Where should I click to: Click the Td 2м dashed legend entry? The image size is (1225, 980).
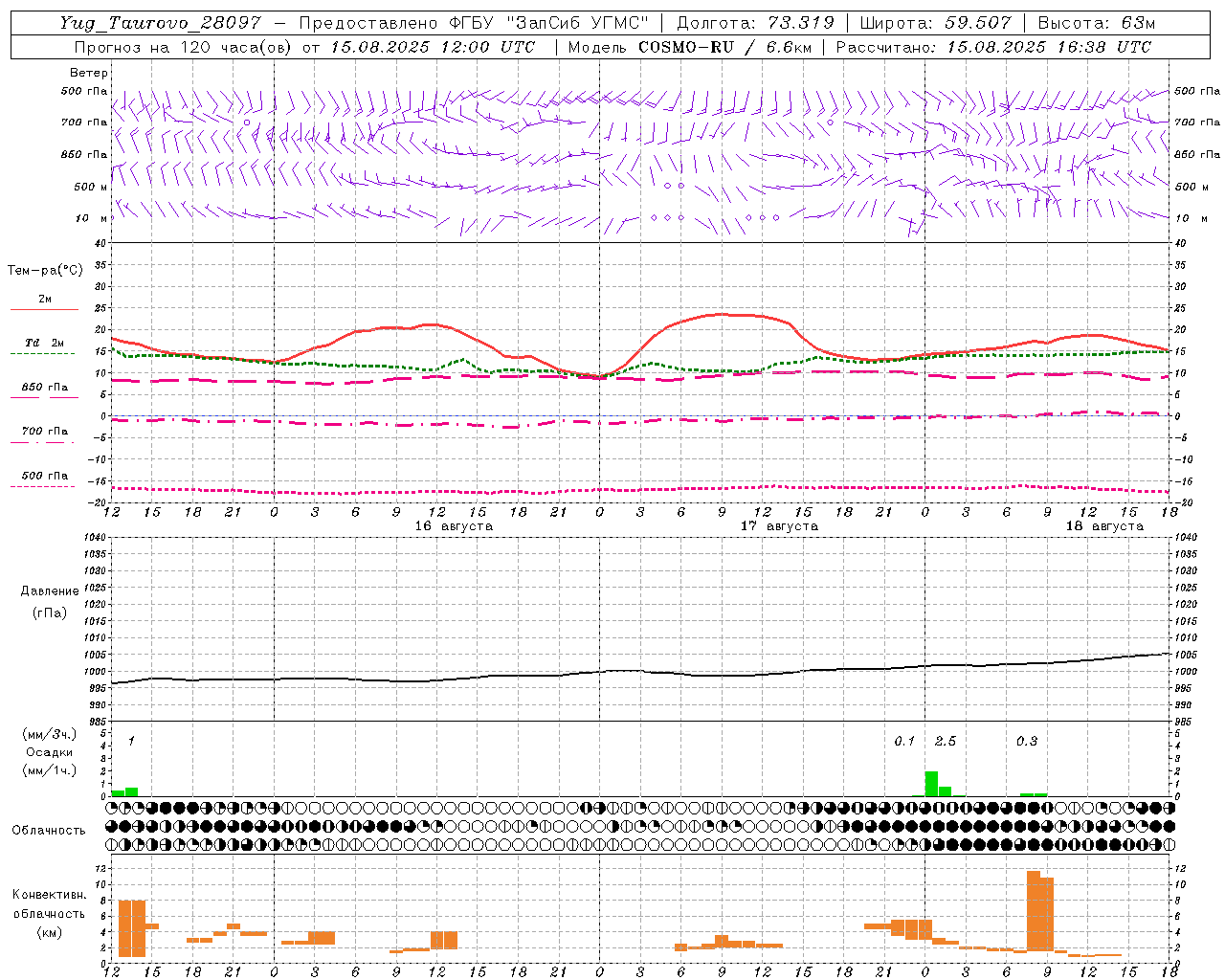point(44,345)
